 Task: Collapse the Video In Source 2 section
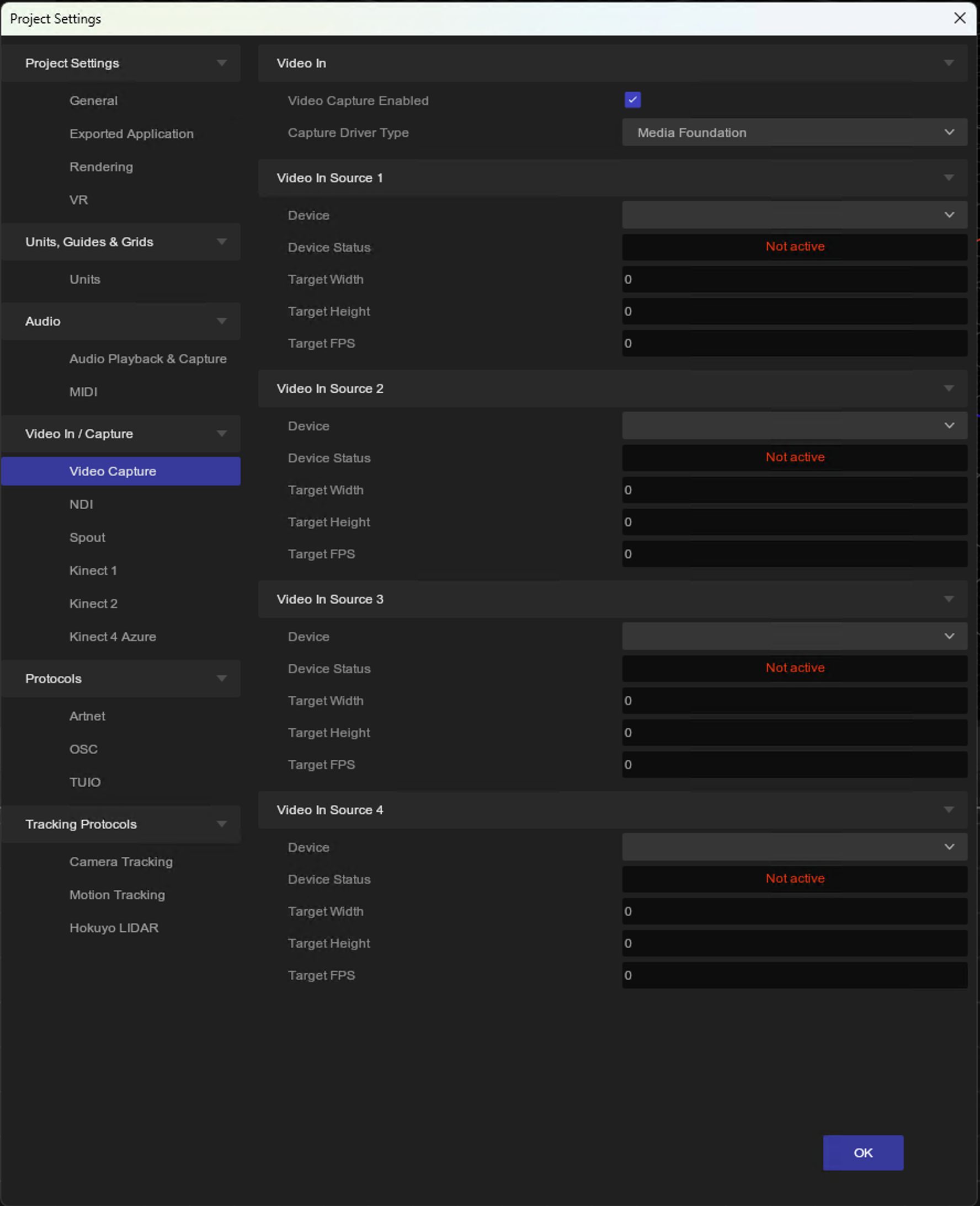click(x=948, y=388)
